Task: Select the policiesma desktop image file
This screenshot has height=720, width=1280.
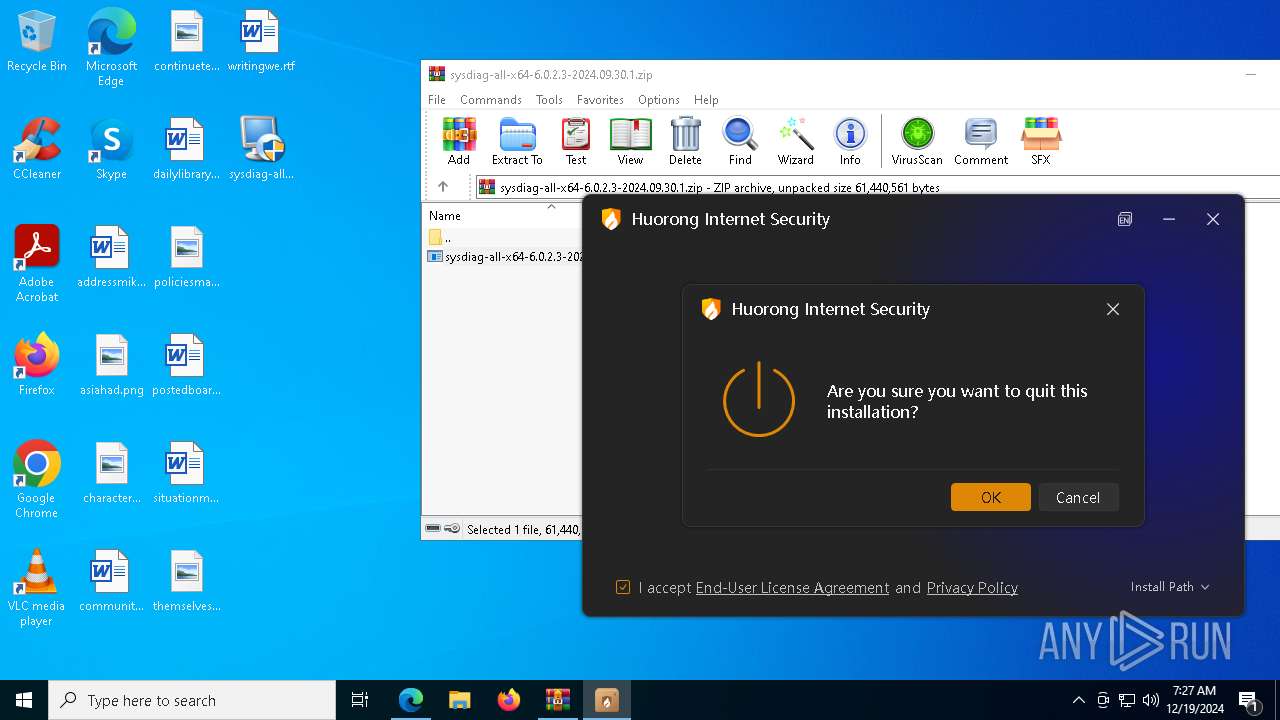Action: [x=186, y=256]
